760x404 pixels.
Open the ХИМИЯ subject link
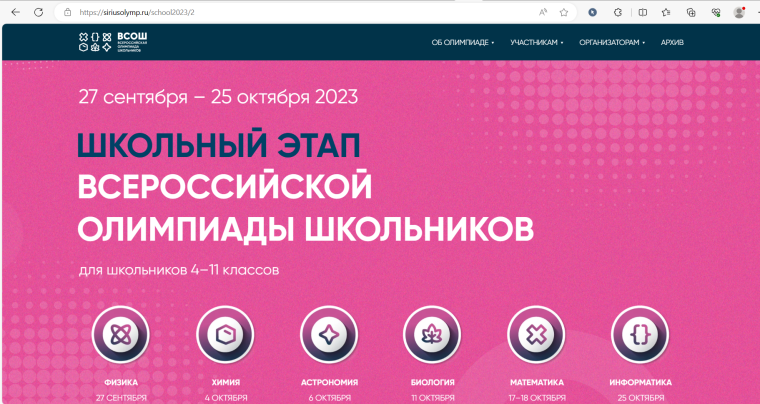(226, 383)
